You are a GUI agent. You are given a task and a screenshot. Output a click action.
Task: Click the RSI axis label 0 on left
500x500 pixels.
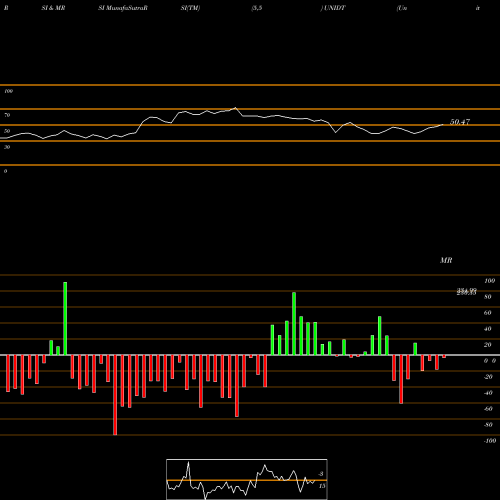coord(5,171)
